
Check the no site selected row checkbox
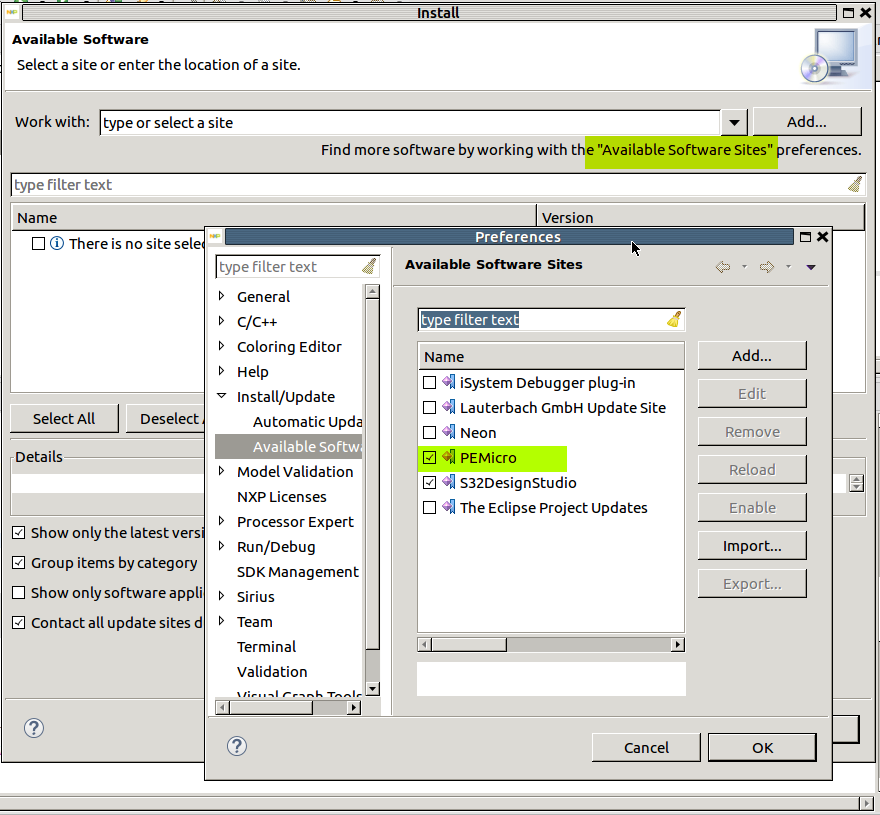click(x=38, y=244)
